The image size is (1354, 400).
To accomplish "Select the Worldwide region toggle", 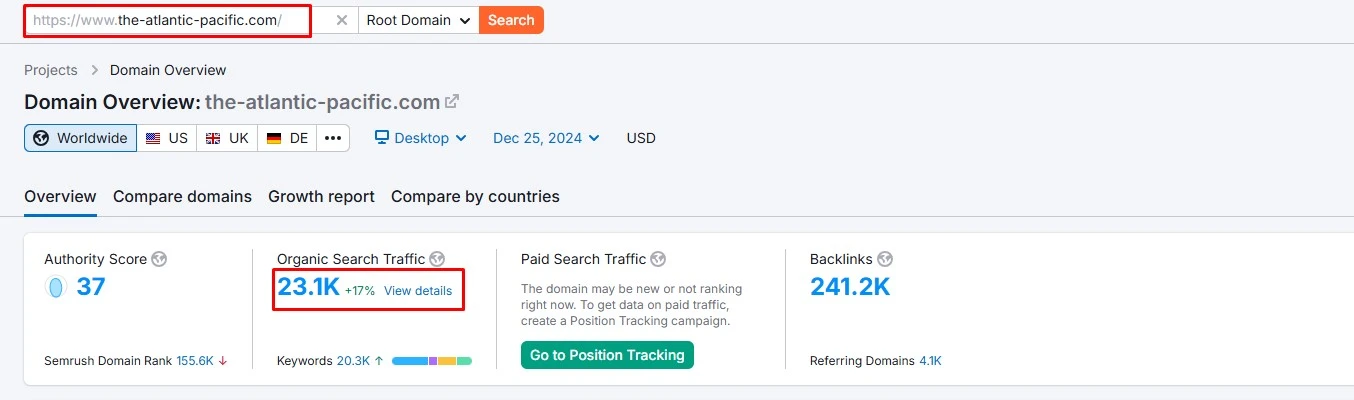I will point(81,138).
